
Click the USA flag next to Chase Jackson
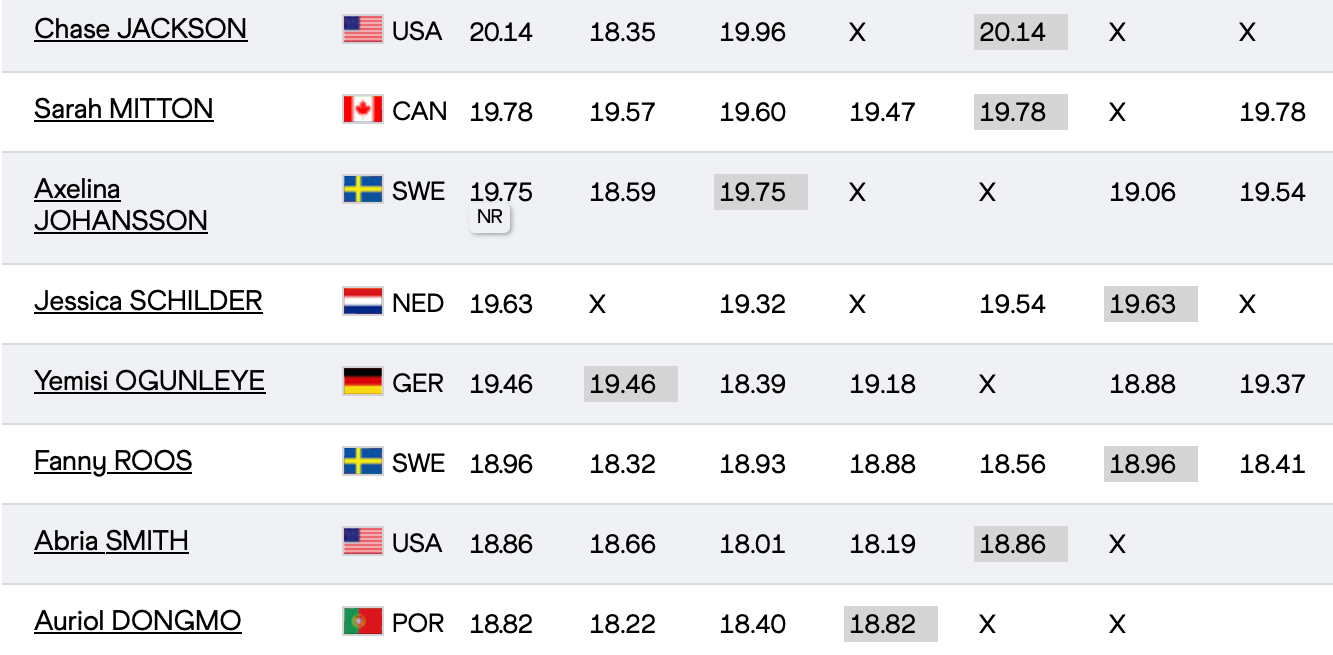(x=362, y=30)
